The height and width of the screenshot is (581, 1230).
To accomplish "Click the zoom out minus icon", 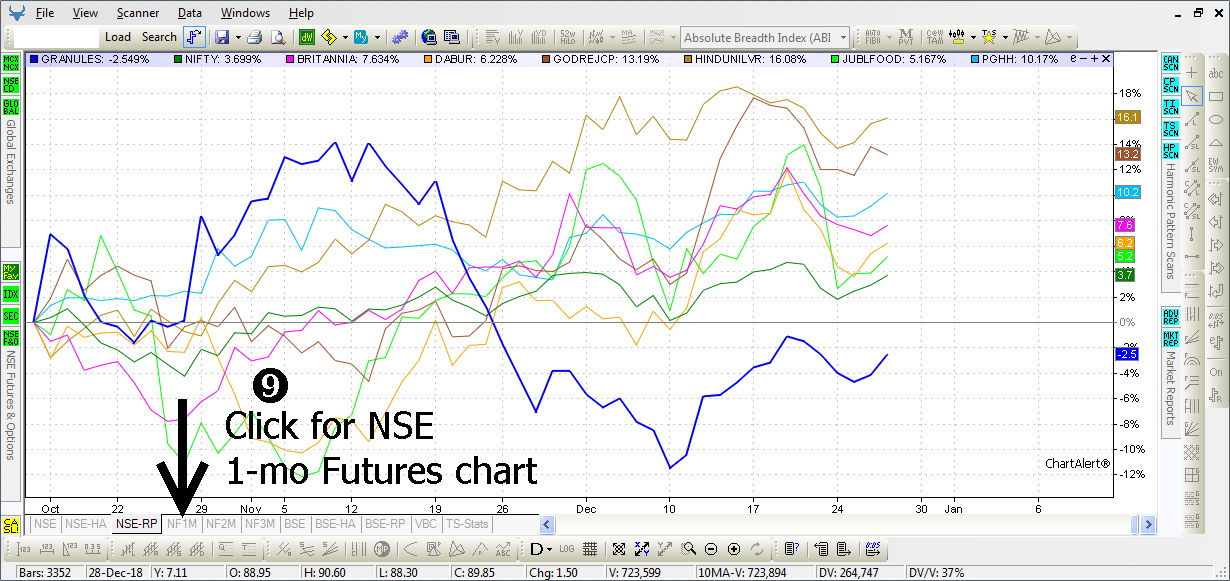I will click(711, 549).
